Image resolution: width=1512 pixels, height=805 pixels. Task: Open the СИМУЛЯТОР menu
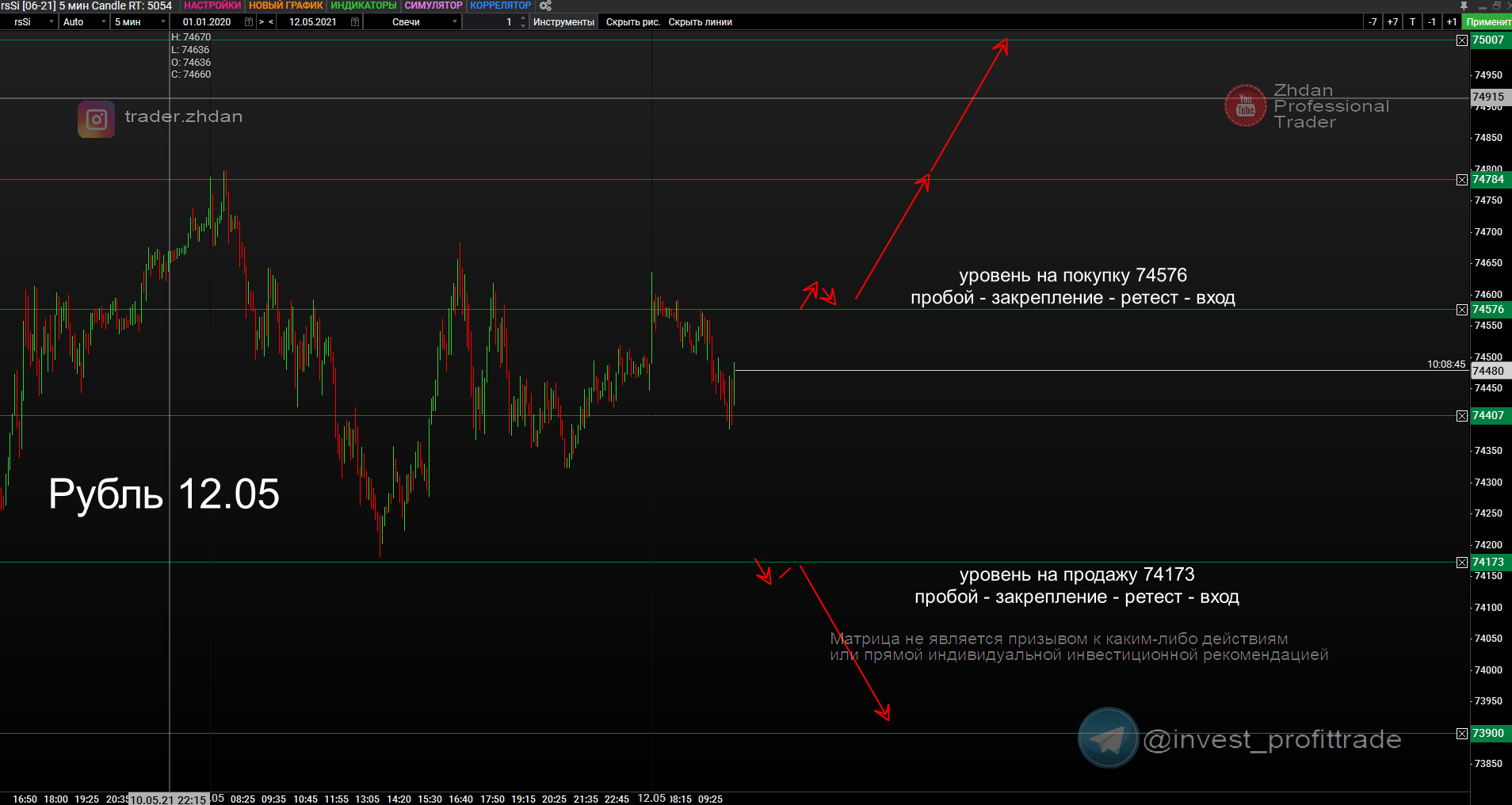433,6
